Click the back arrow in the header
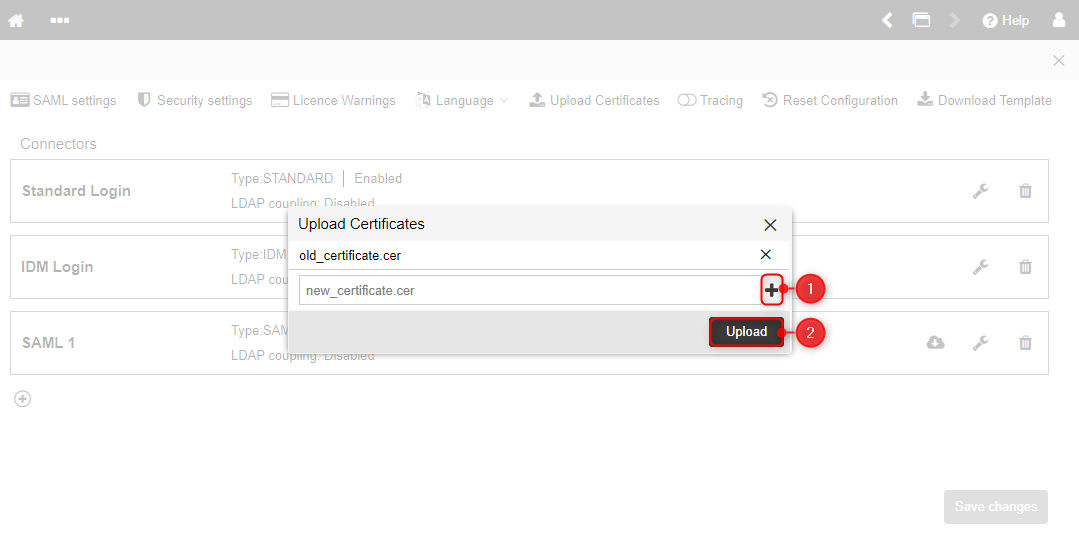1079x560 pixels. click(x=888, y=20)
